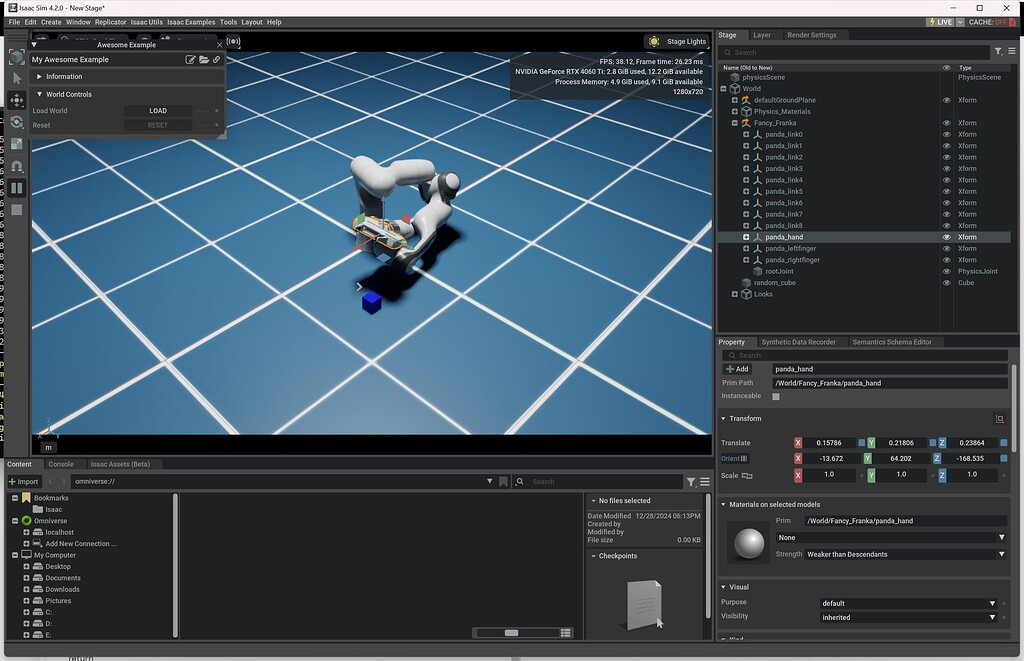The width and height of the screenshot is (1024, 661).
Task: Click the Add button in Property panel
Action: pyautogui.click(x=737, y=369)
